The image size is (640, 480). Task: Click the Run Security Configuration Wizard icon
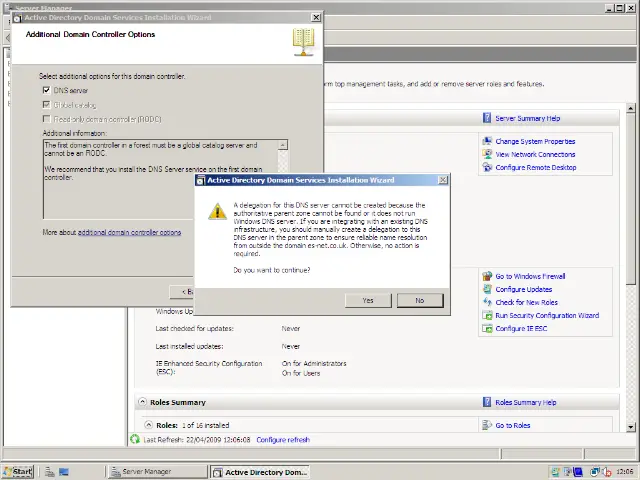[x=487, y=315]
